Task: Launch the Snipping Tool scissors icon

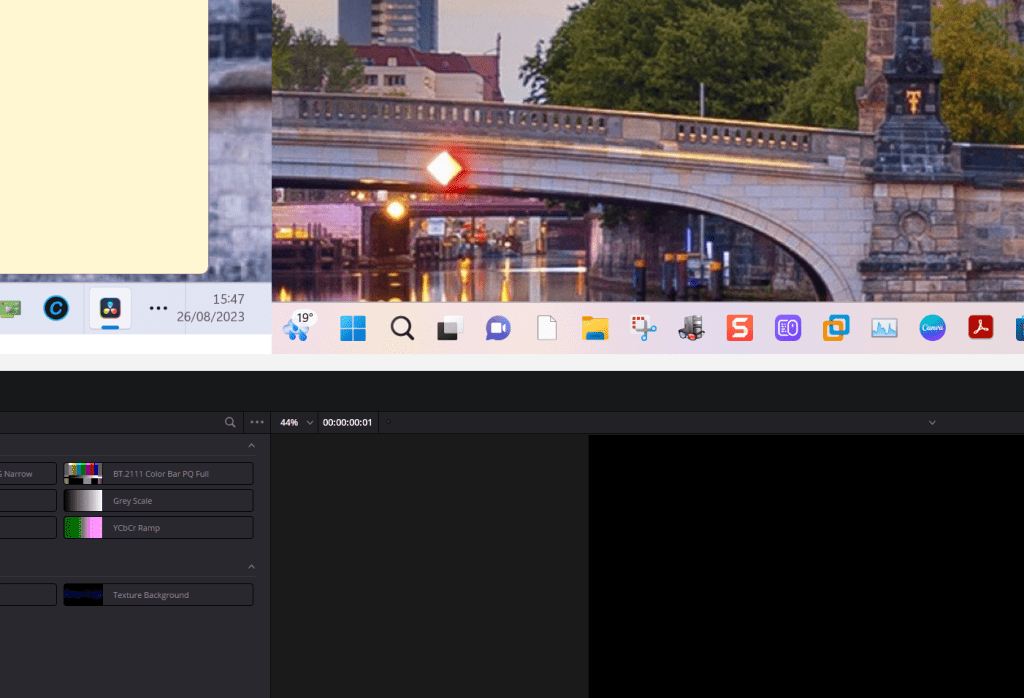Action: (x=643, y=328)
